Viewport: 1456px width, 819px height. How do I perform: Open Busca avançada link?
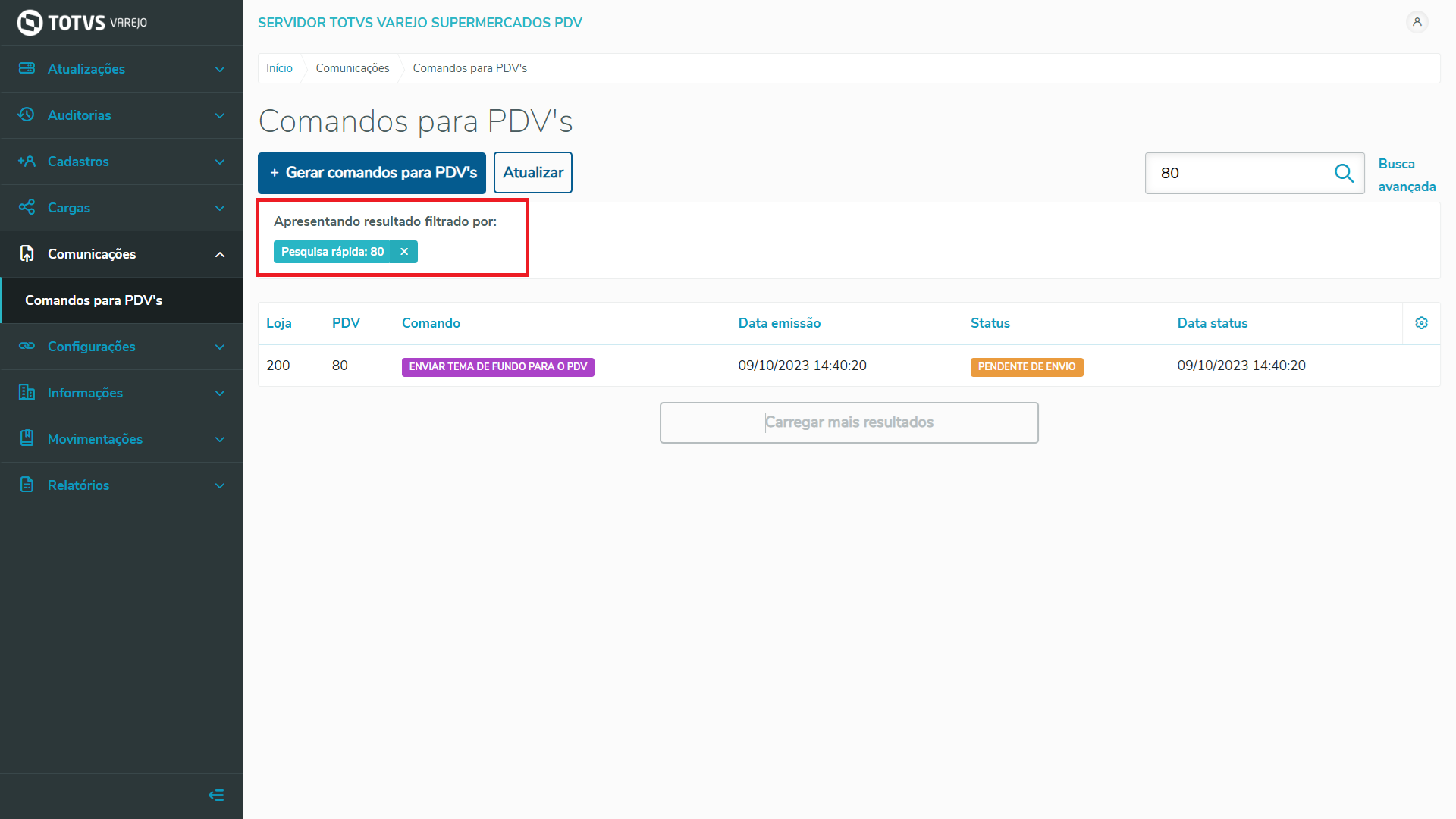[x=1406, y=175]
